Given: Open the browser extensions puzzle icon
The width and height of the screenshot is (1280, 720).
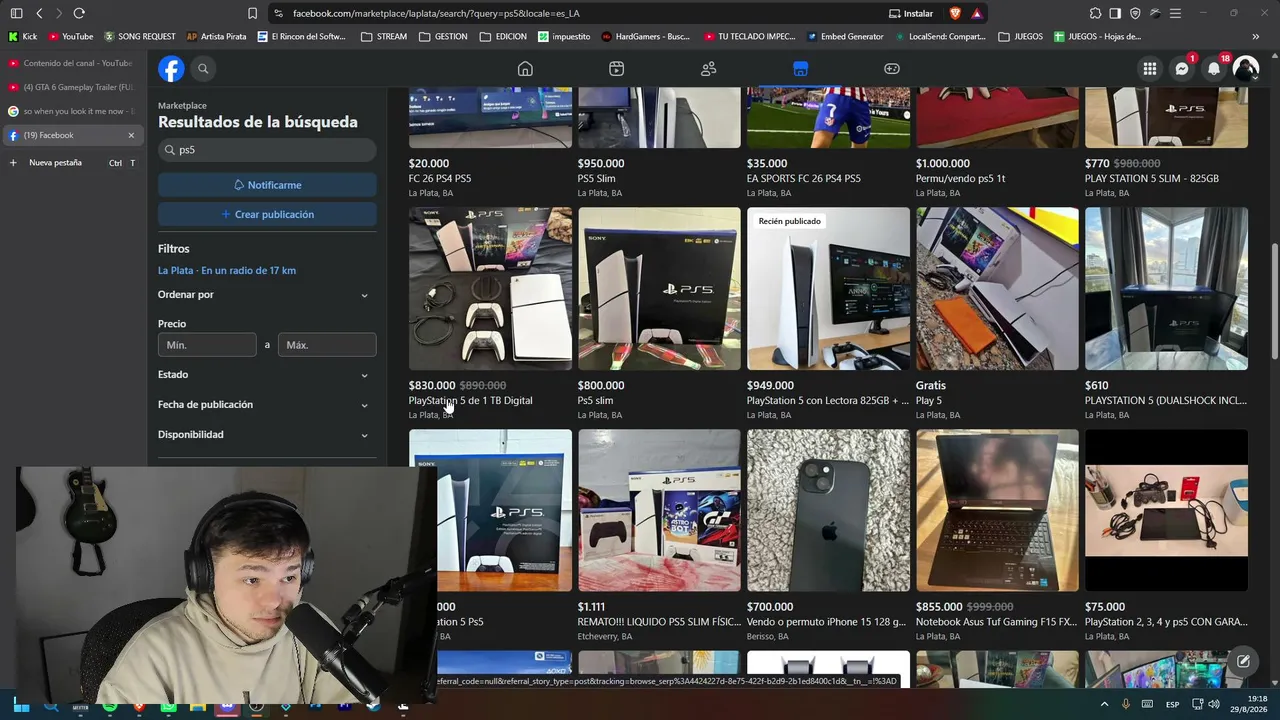Looking at the screenshot, I should tap(1096, 13).
